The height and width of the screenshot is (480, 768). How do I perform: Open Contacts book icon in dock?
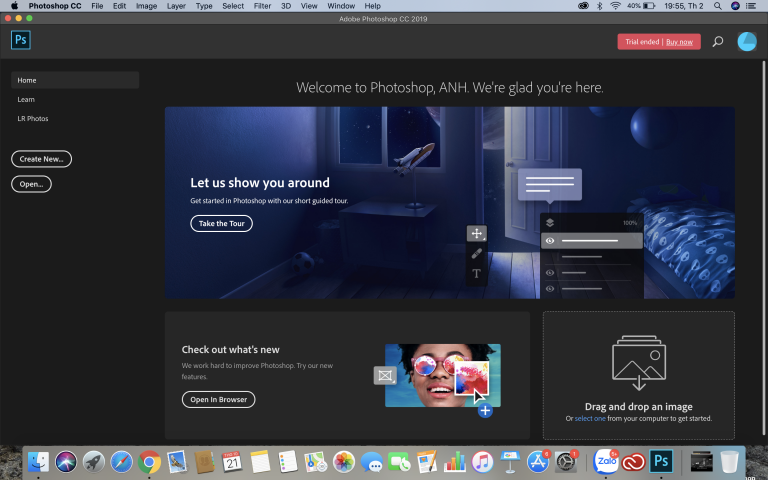204,462
